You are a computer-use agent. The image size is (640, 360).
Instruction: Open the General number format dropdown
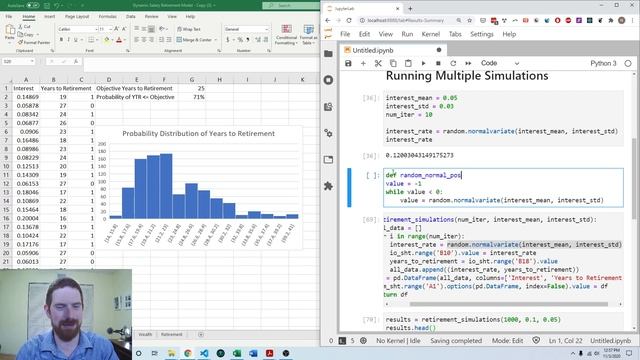tap(267, 29)
